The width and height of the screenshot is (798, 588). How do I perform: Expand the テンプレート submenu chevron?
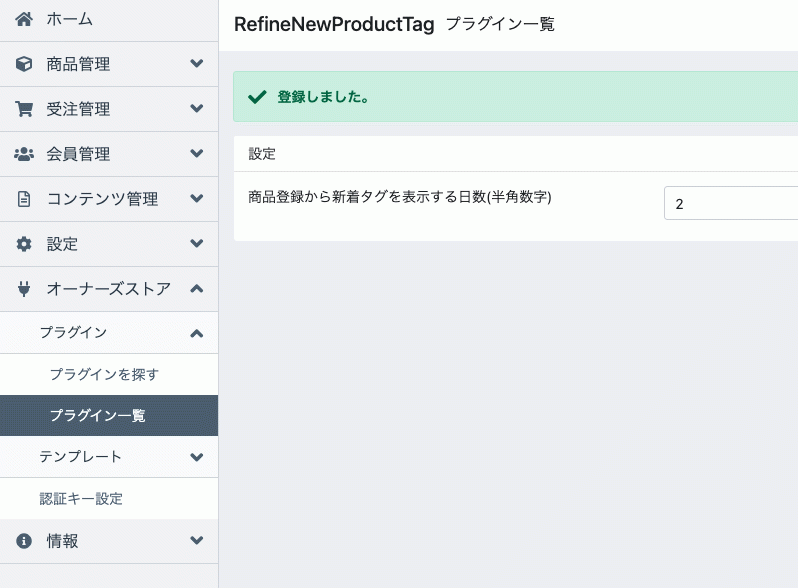196,457
